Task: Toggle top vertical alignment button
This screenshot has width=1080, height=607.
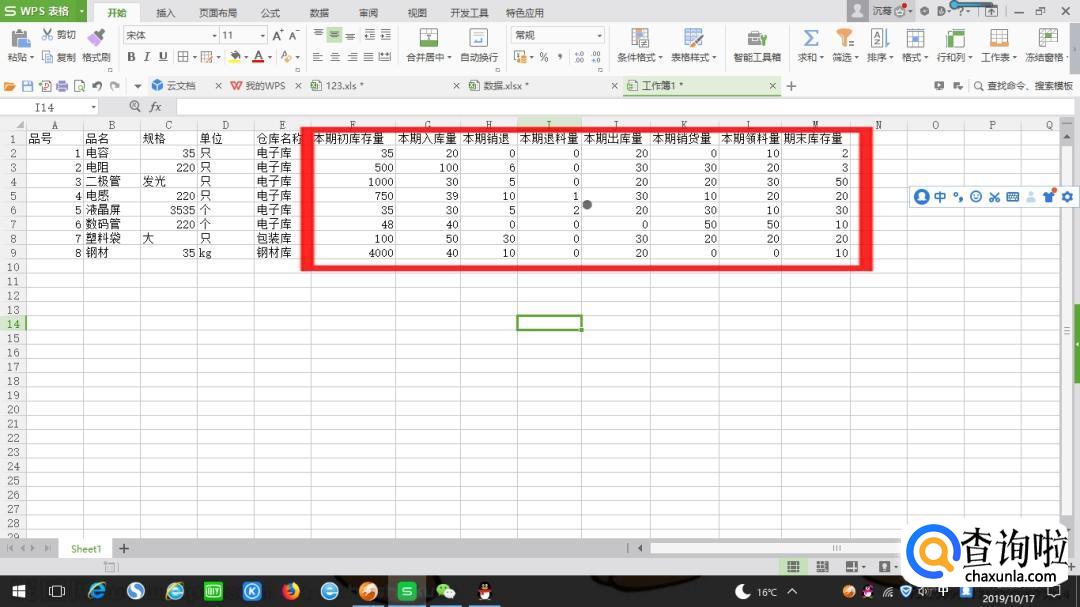Action: click(x=318, y=34)
